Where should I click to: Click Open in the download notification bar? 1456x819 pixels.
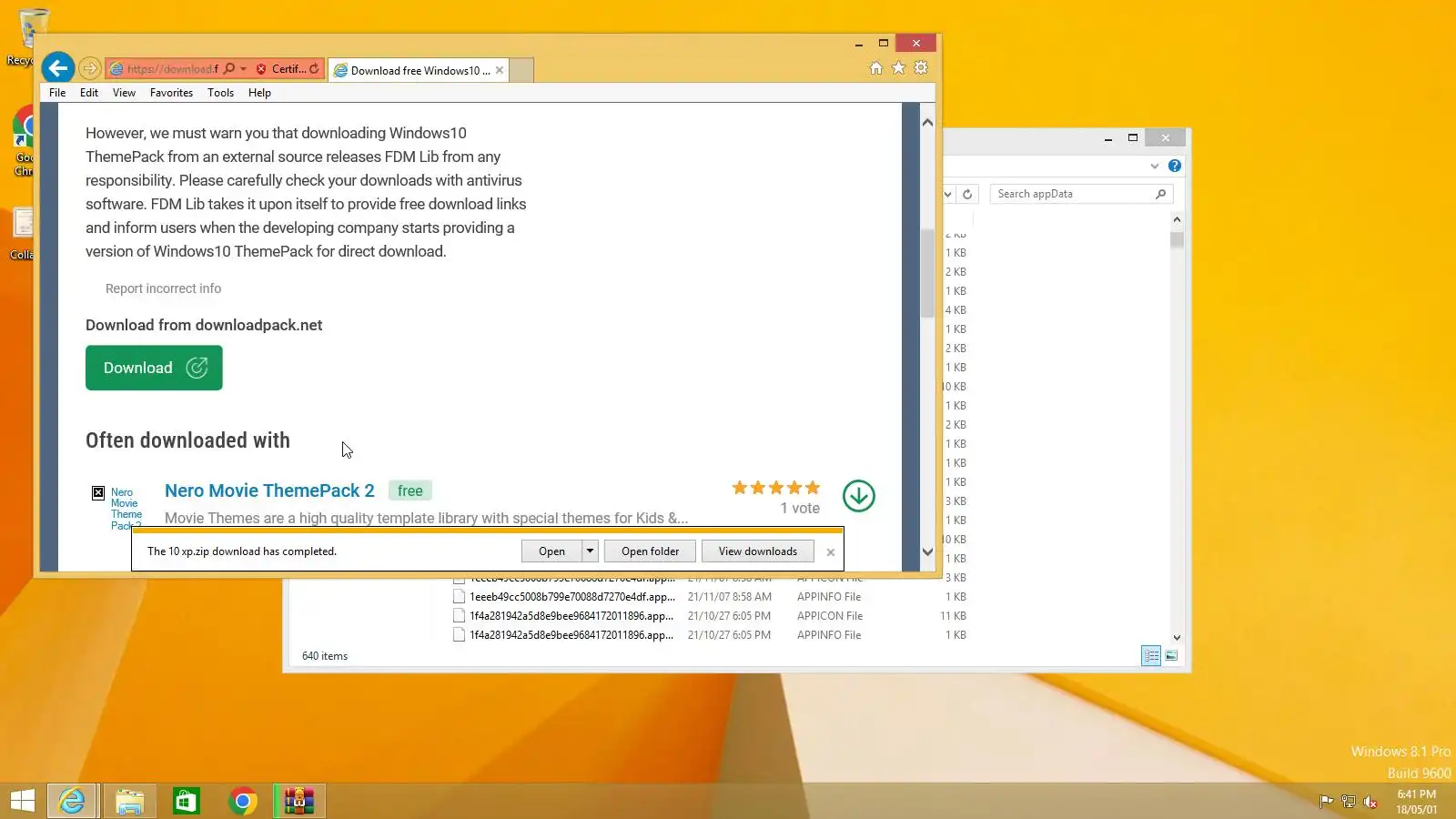click(x=551, y=551)
